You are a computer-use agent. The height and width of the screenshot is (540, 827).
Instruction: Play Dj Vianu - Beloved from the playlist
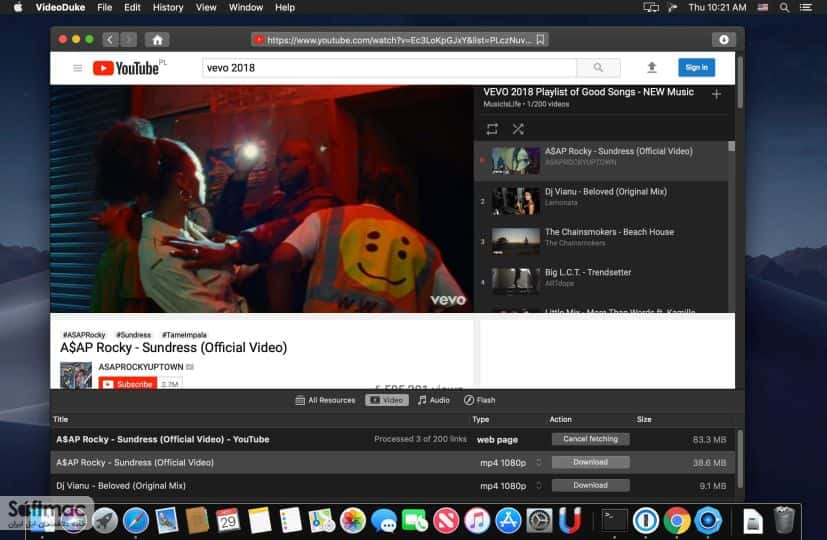(x=601, y=201)
